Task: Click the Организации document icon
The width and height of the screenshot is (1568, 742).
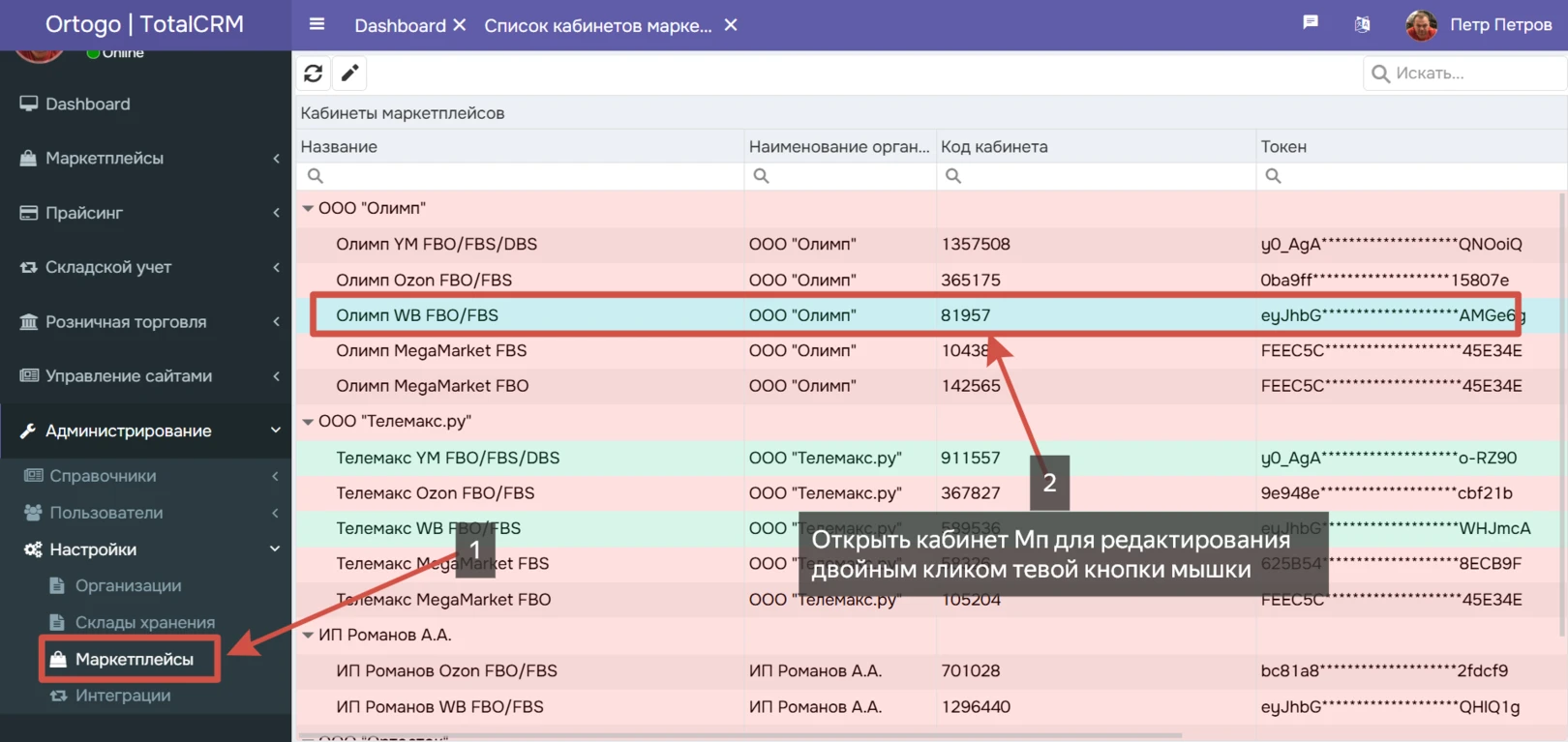Action: 57,585
